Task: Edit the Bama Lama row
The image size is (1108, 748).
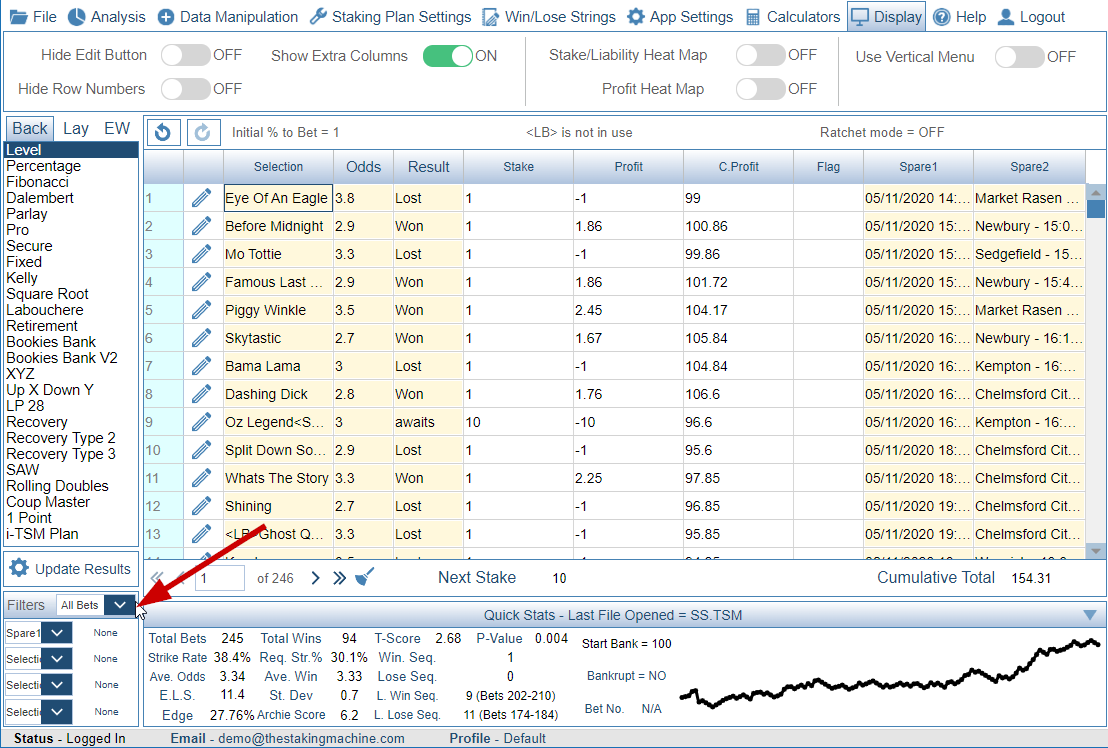Action: click(201, 366)
